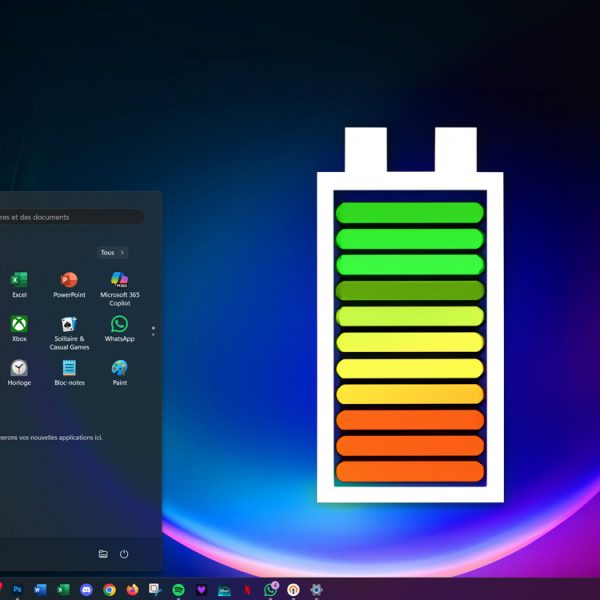Image resolution: width=600 pixels, height=600 pixels.
Task: Launch Google Chrome from the taskbar
Action: pyautogui.click(x=109, y=590)
